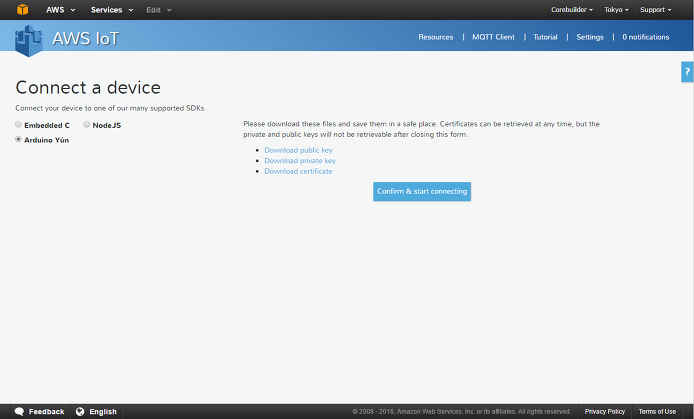The width and height of the screenshot is (694, 419).
Task: Open Privacy Policy link in footer
Action: pyautogui.click(x=605, y=411)
